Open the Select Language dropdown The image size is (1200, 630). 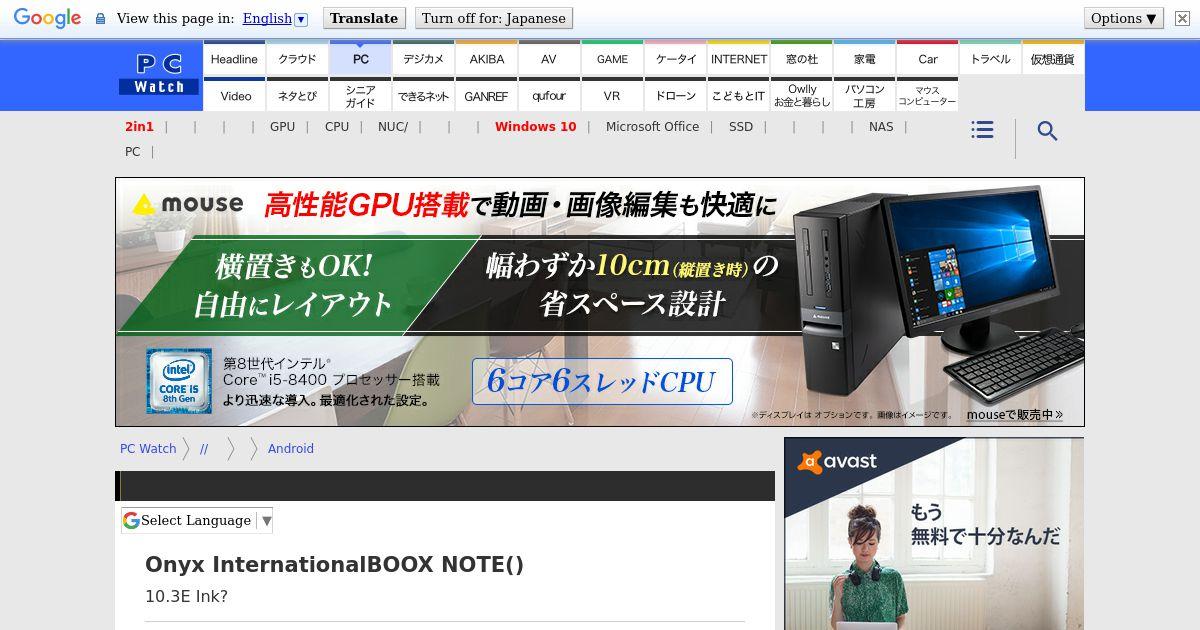coord(197,520)
